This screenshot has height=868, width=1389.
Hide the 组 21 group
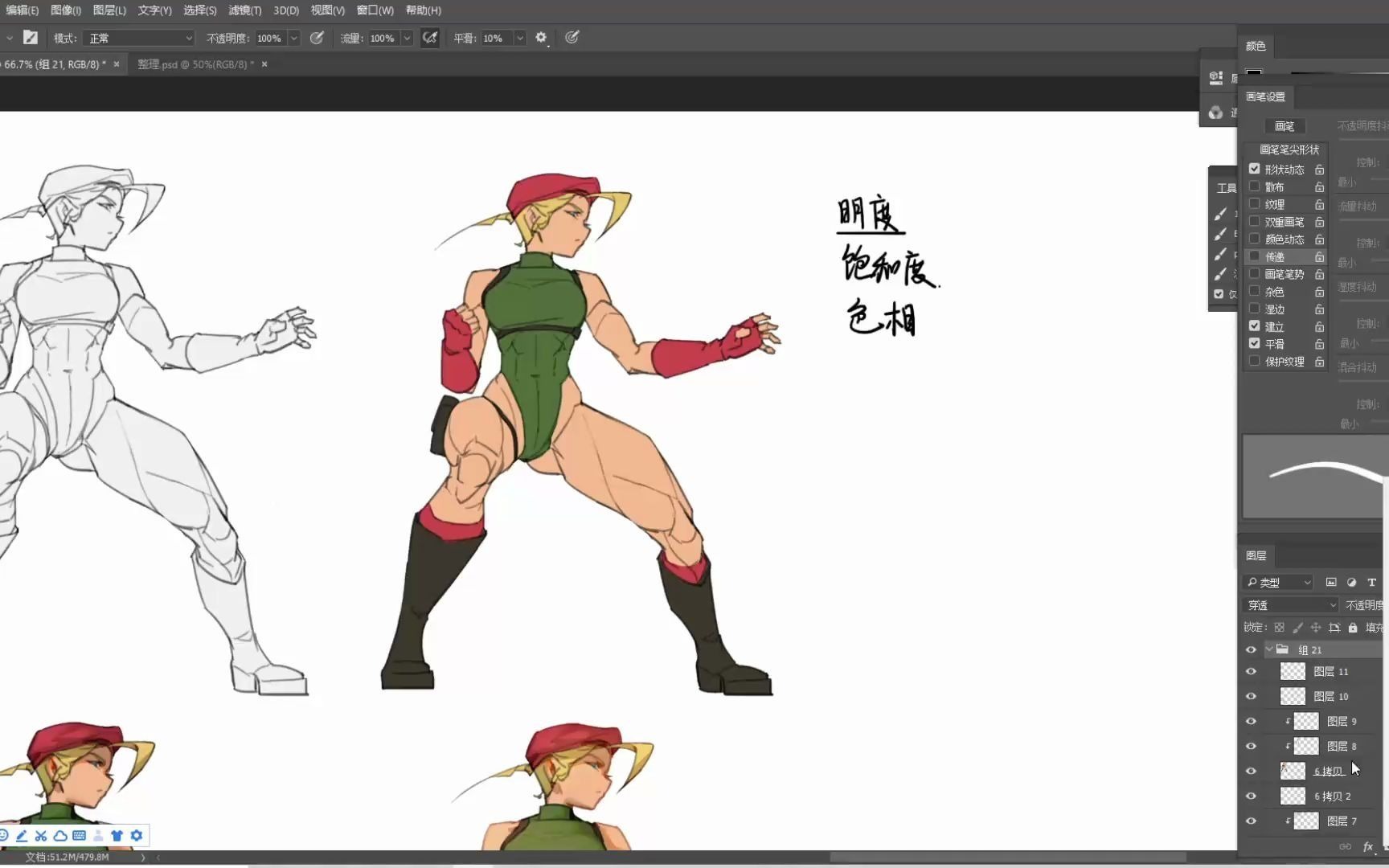click(x=1251, y=649)
